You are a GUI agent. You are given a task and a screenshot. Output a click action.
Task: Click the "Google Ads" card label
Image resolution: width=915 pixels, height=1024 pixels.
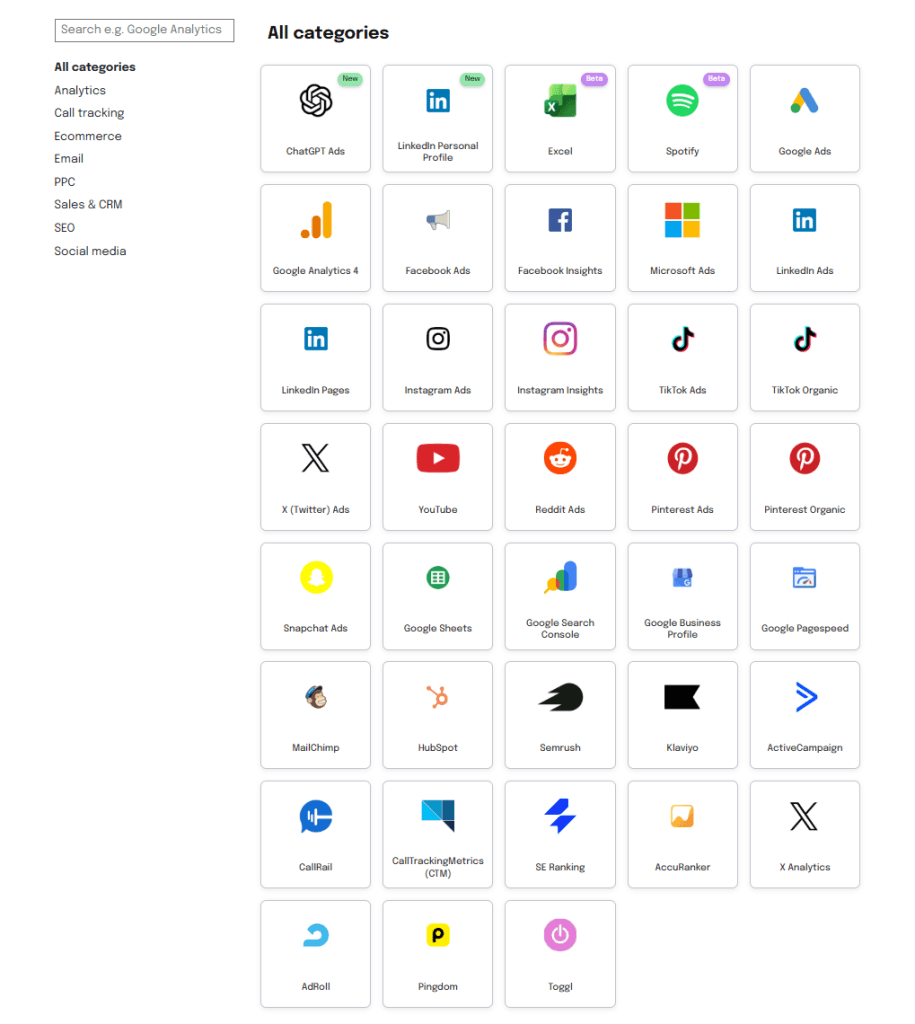(x=805, y=151)
